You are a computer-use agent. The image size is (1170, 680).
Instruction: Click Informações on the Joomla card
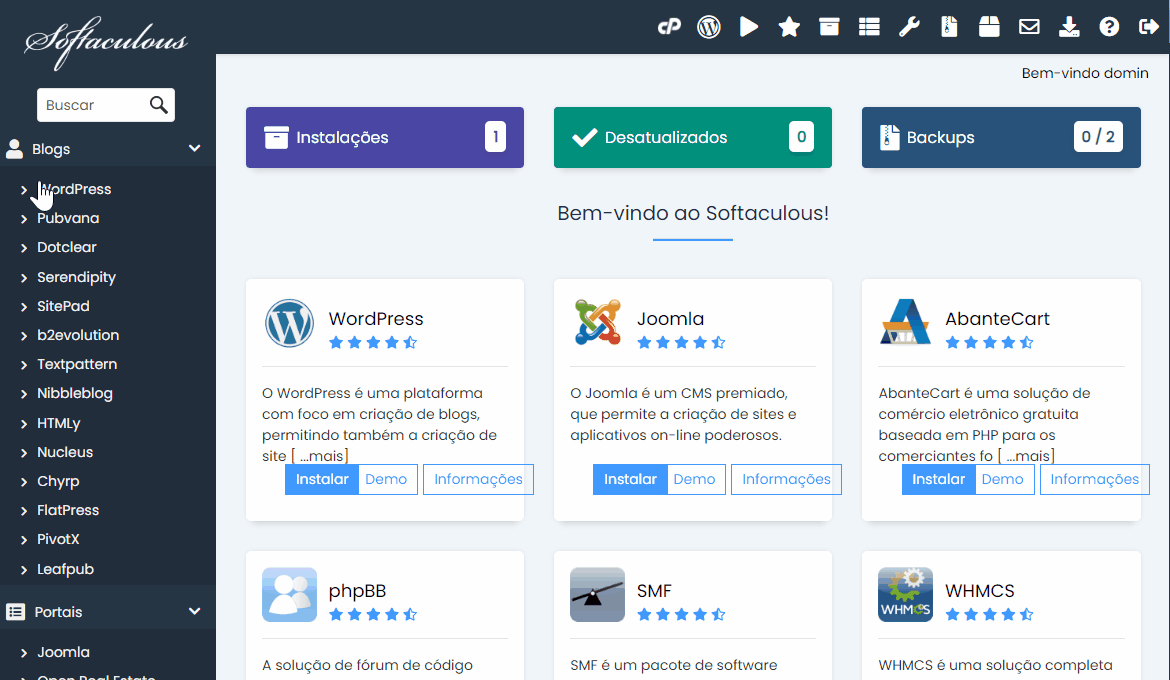[786, 479]
